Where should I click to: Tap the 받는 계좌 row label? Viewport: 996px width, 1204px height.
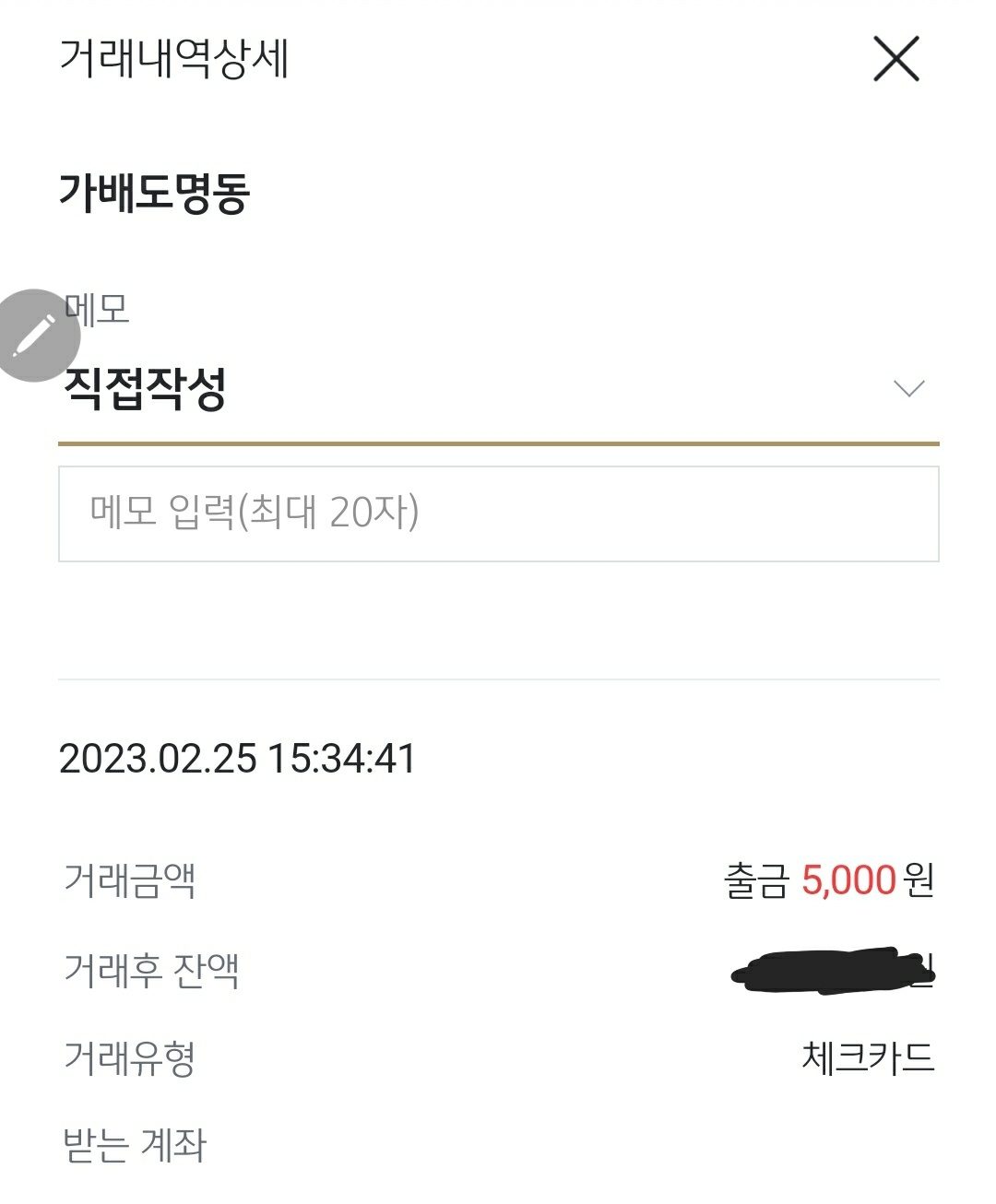click(x=135, y=1145)
